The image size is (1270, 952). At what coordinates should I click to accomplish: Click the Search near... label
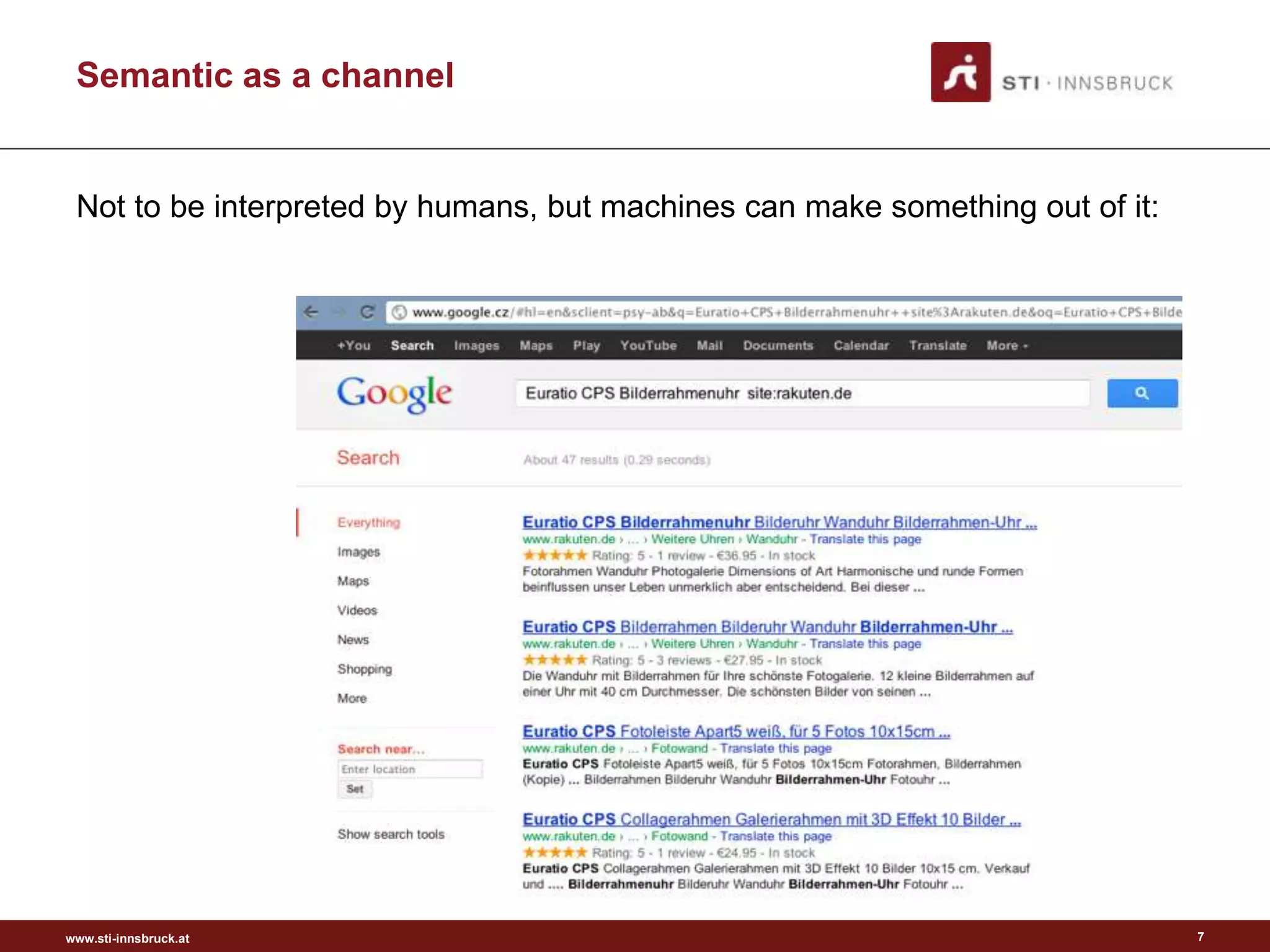(381, 749)
